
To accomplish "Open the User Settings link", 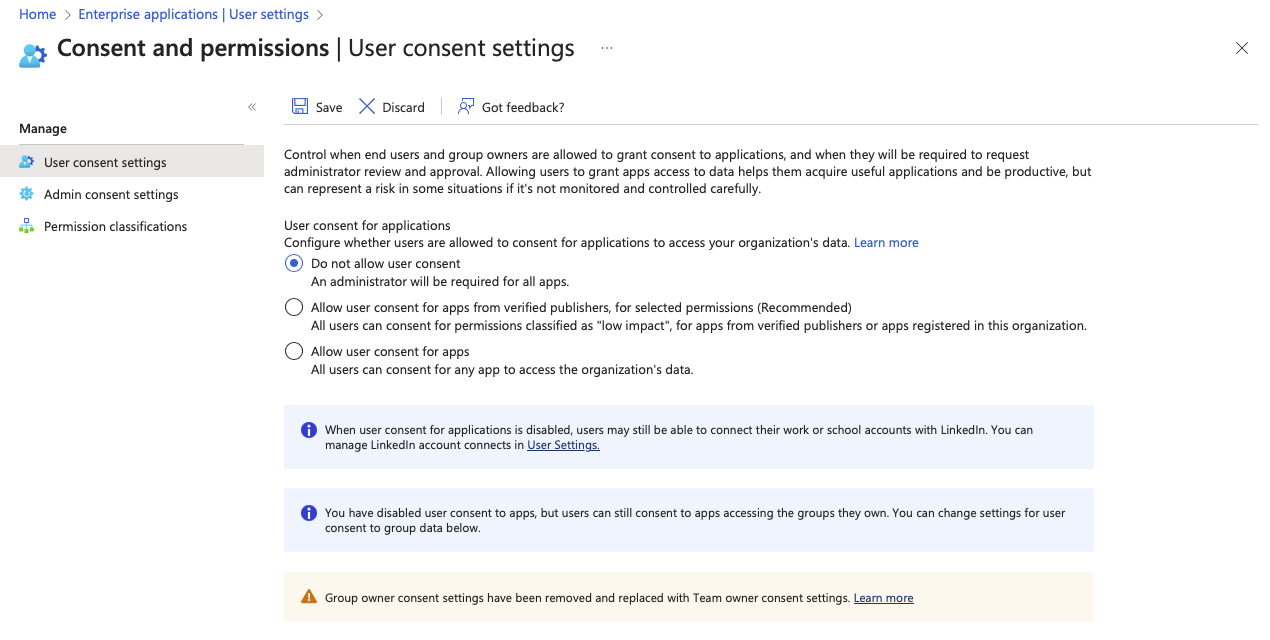I will click(x=563, y=445).
